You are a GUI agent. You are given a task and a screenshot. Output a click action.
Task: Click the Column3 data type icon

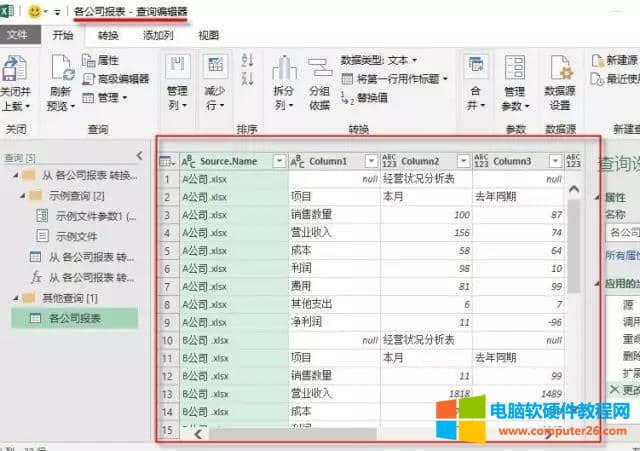481,161
